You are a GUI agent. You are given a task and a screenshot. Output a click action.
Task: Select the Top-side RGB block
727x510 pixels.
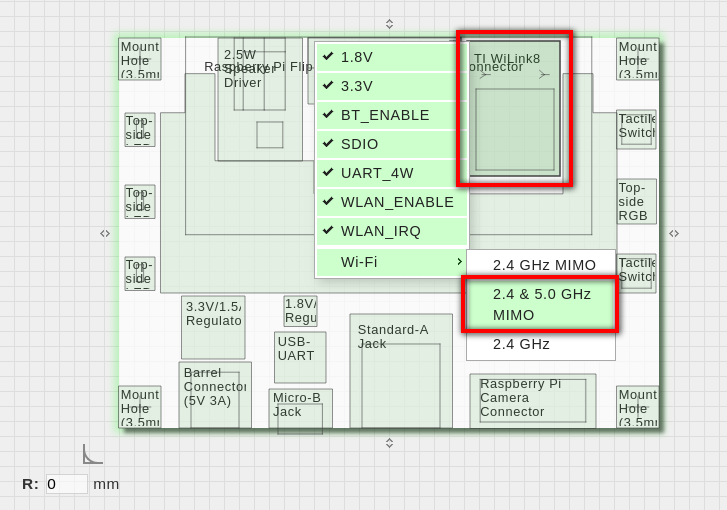point(637,202)
